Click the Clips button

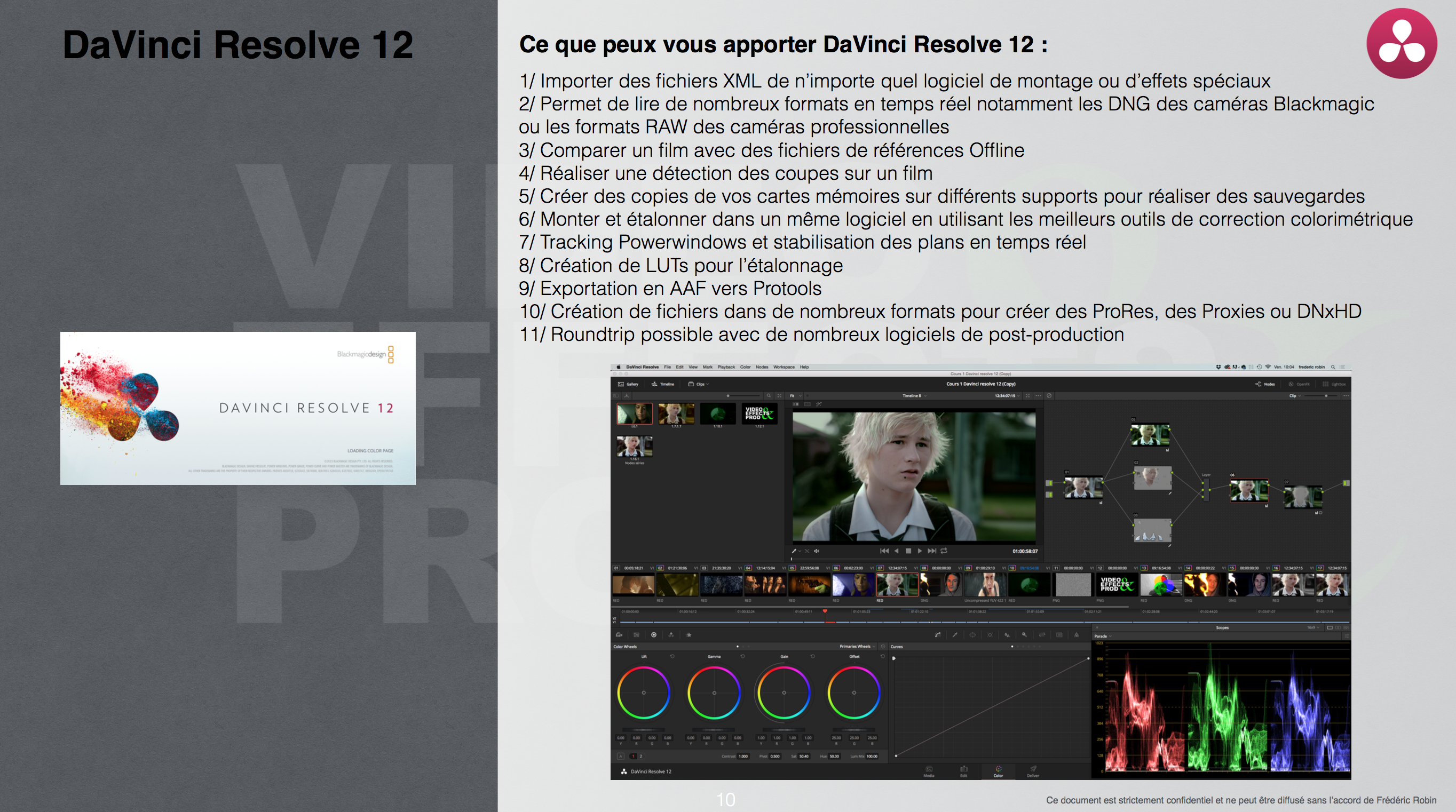coord(700,384)
